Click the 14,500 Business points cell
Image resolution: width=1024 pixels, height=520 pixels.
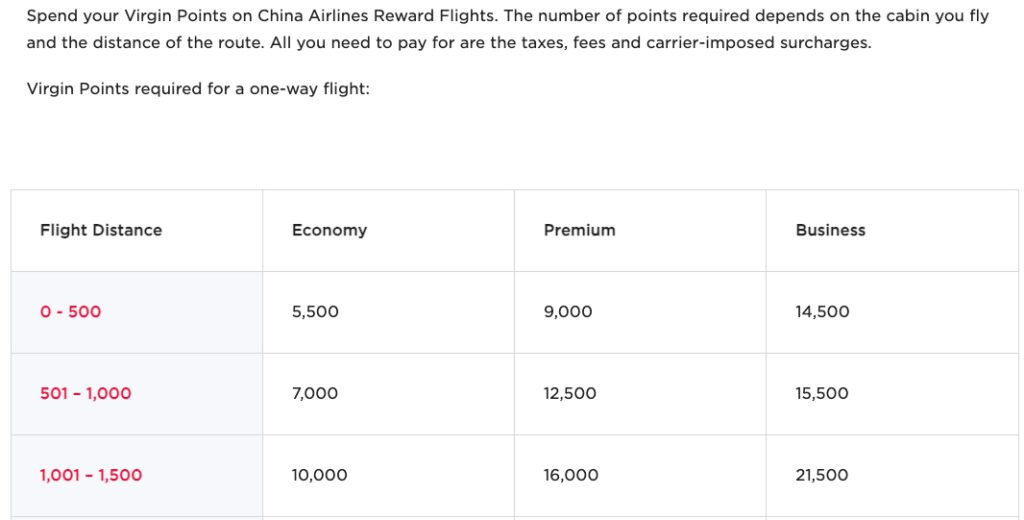pos(822,312)
